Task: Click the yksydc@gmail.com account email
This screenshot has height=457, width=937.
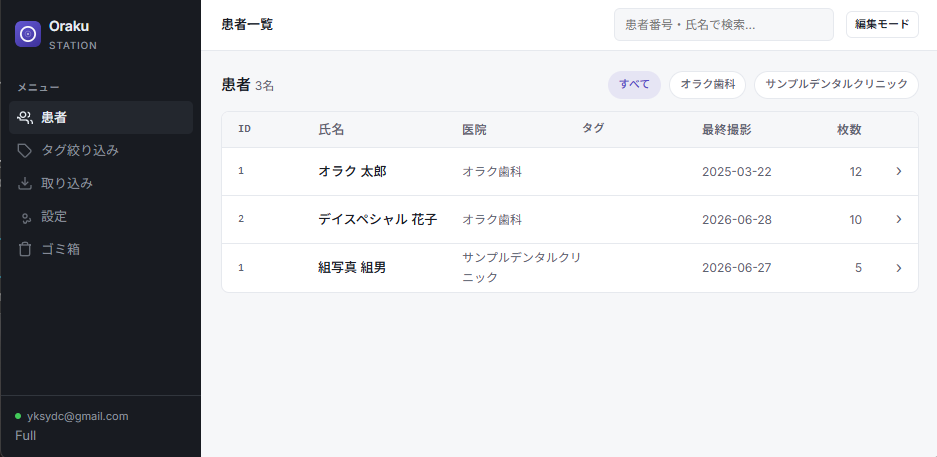Action: pyautogui.click(x=78, y=416)
